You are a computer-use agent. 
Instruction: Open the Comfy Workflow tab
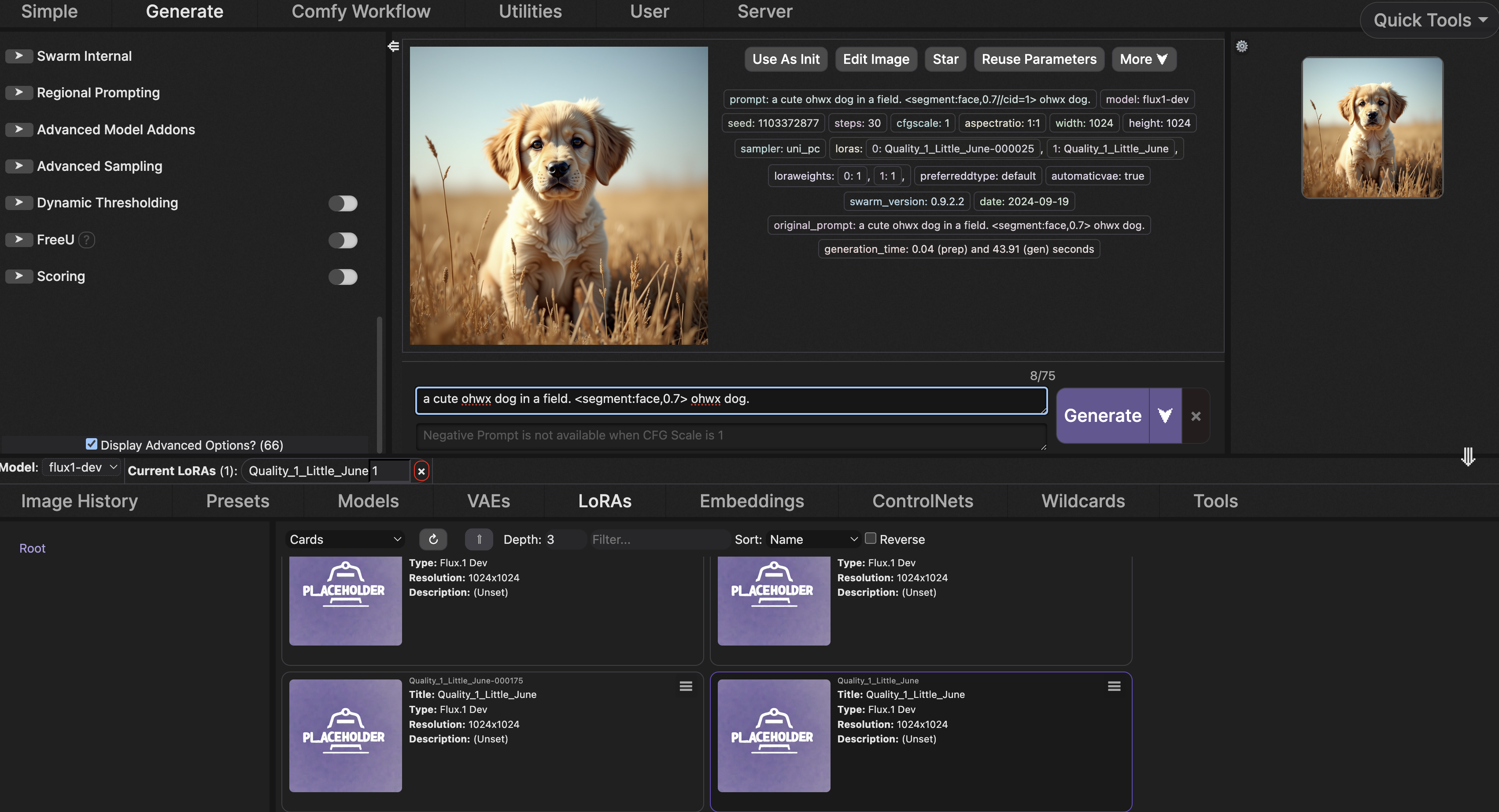tap(361, 11)
